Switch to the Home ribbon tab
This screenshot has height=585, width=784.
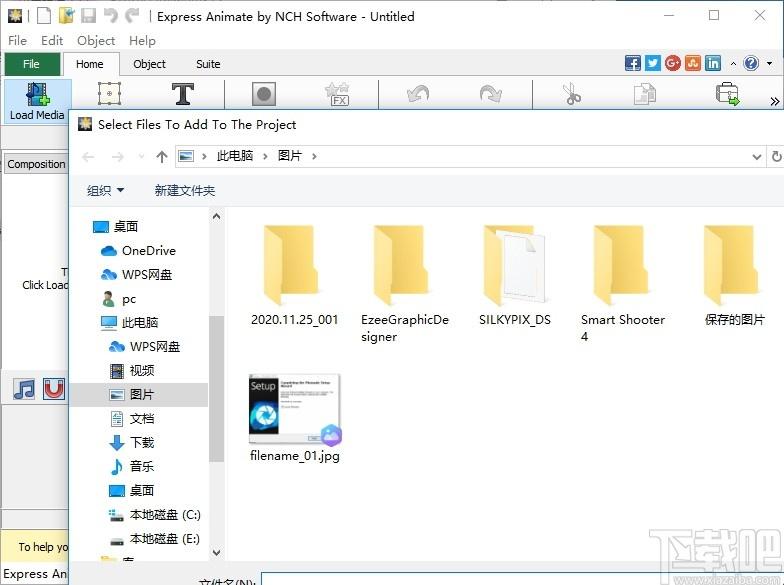[x=90, y=64]
